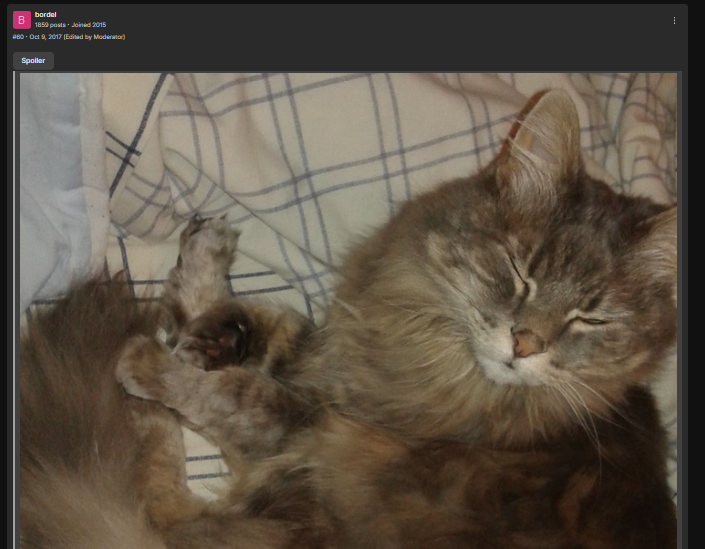Open the cat photo in the spoiler
The width and height of the screenshot is (705, 549).
coord(348,311)
